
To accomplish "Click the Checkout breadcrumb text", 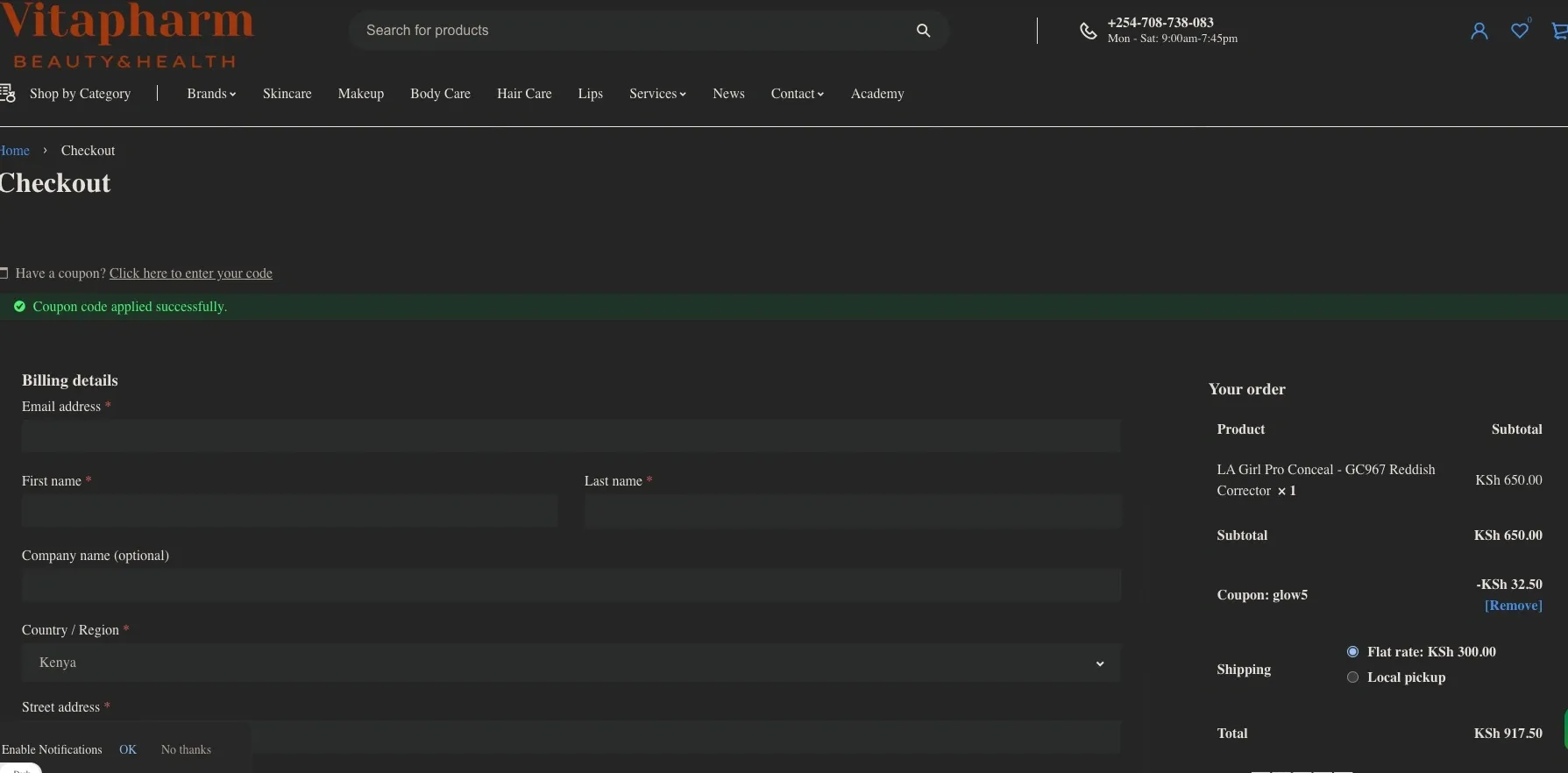I will [88, 151].
